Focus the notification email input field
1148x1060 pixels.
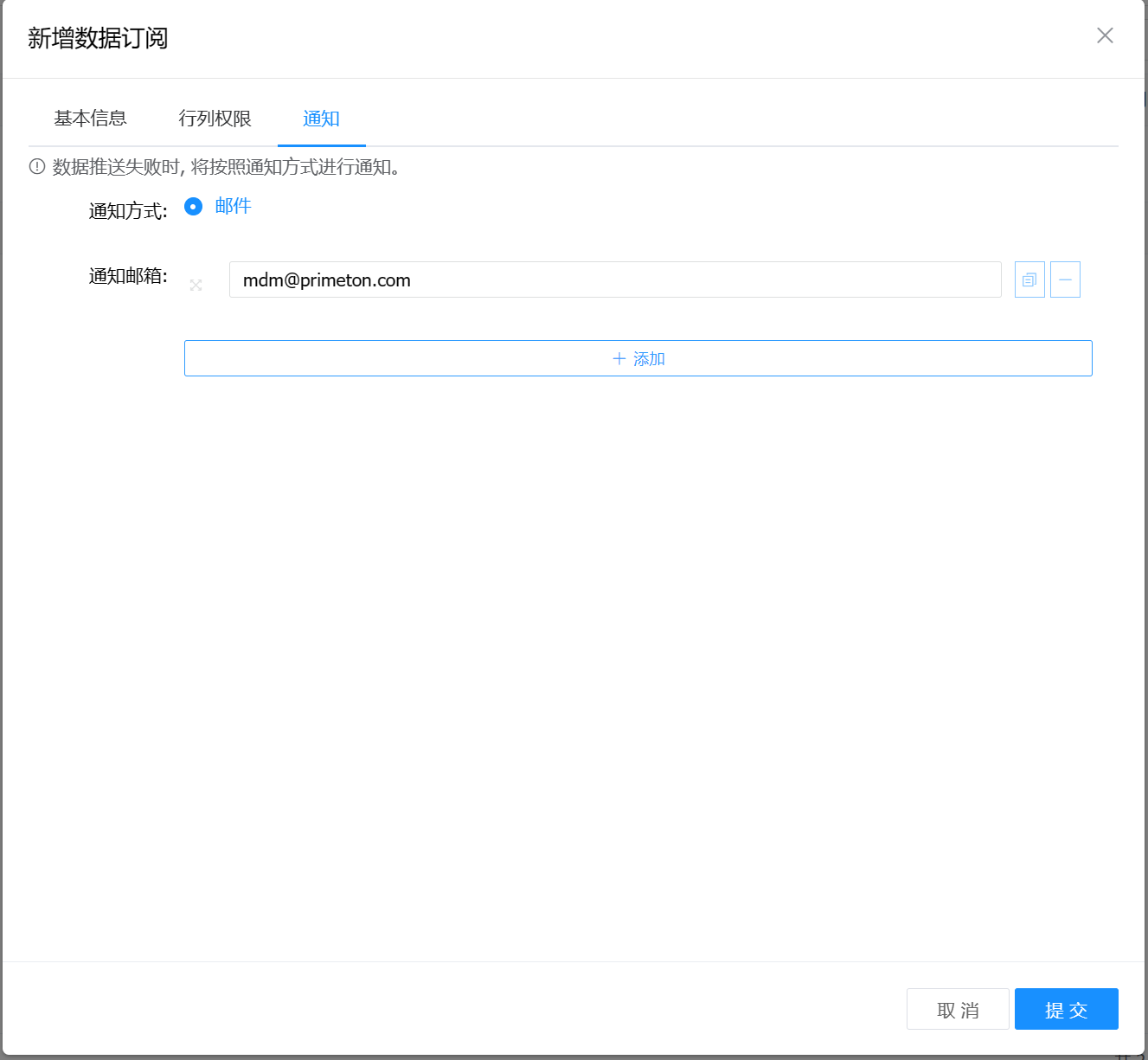615,279
